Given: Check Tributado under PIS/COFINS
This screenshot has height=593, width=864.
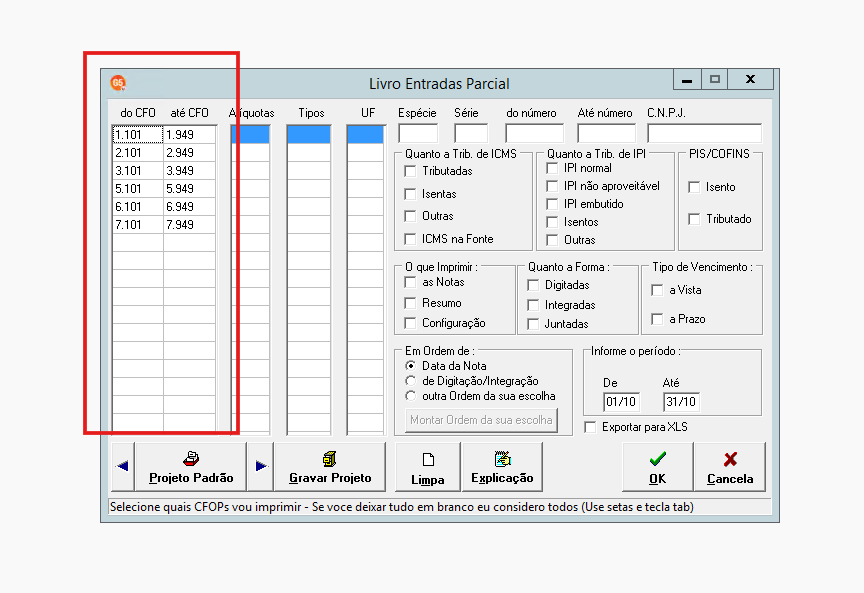Looking at the screenshot, I should pyautogui.click(x=694, y=219).
